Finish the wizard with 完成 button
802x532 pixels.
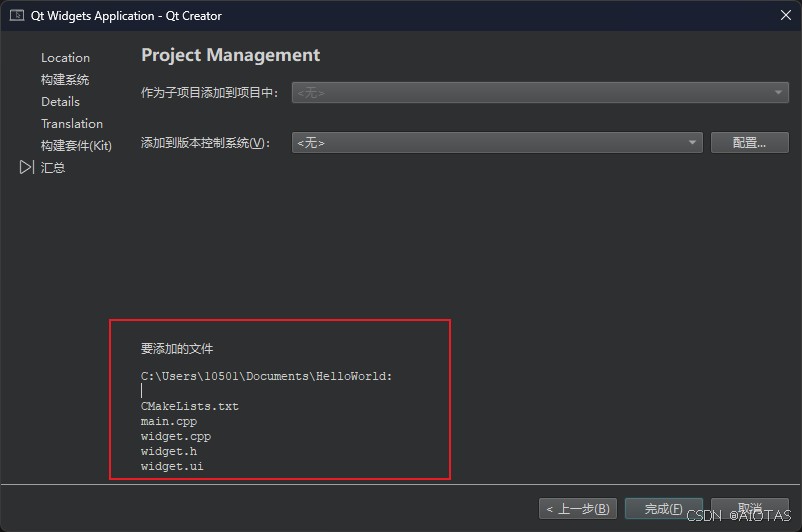664,509
